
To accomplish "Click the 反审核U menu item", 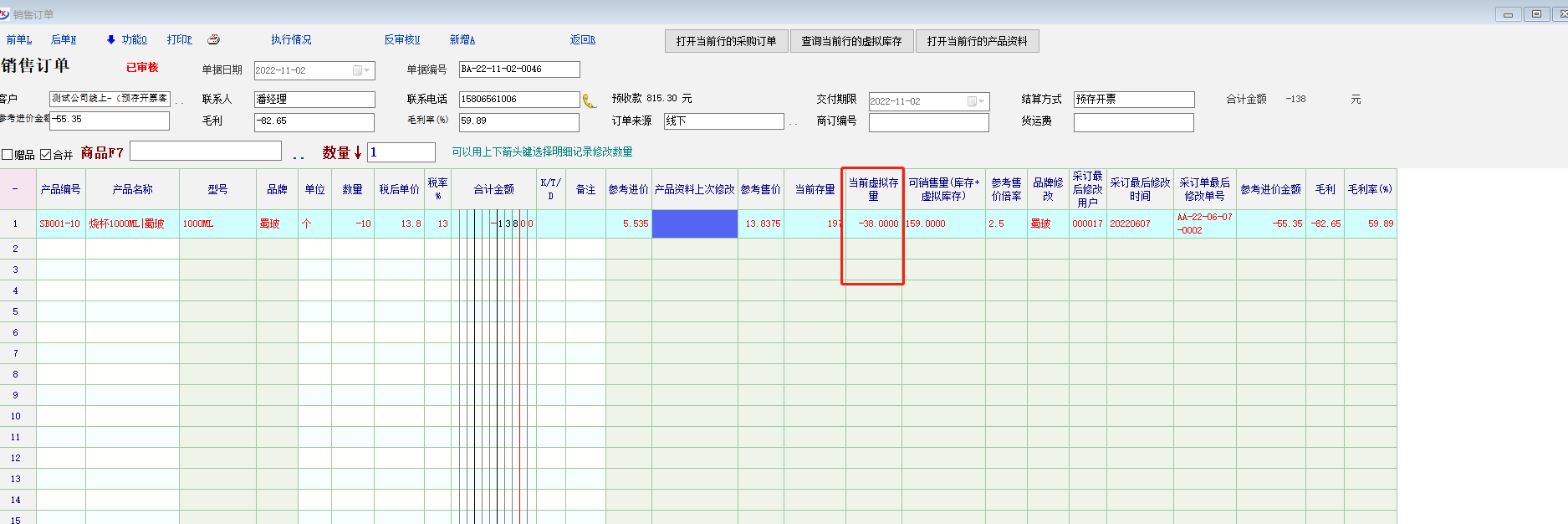I will click(402, 40).
